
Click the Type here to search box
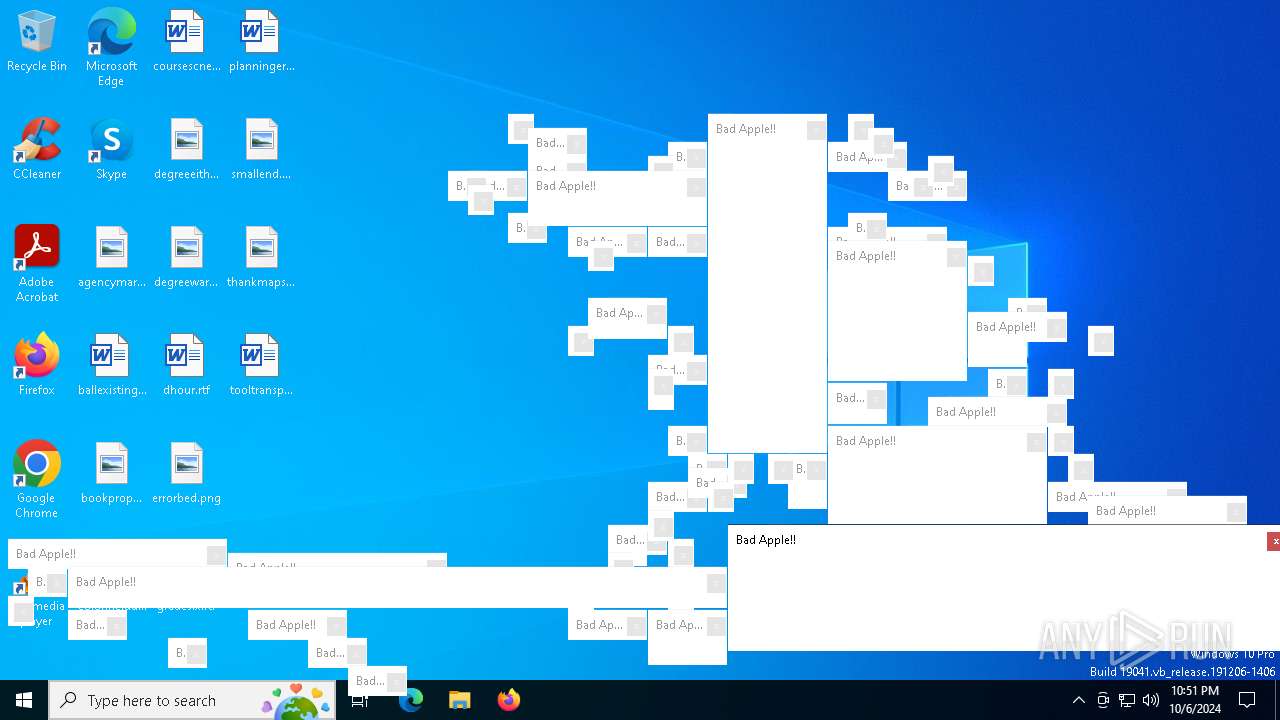[192, 700]
